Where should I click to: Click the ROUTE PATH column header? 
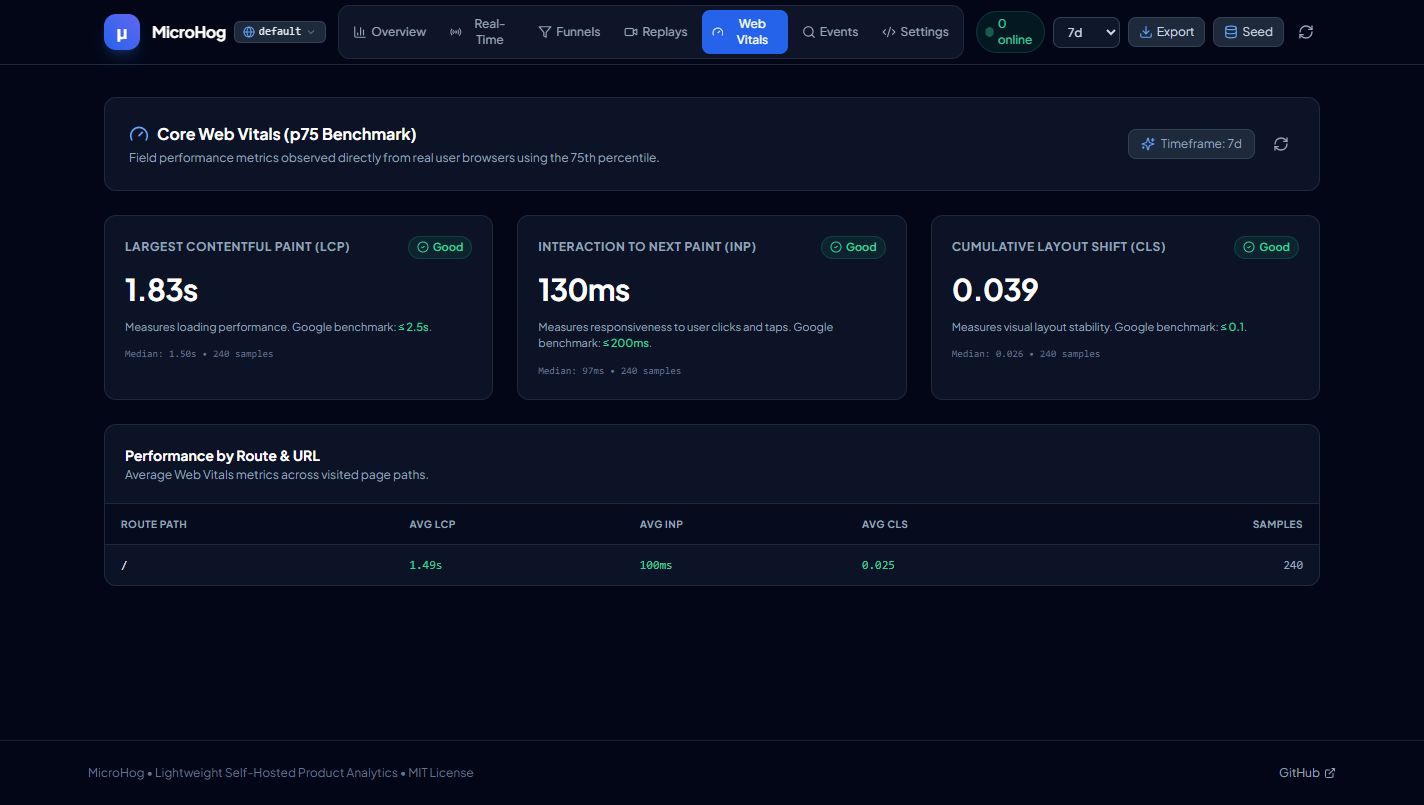pyautogui.click(x=154, y=524)
